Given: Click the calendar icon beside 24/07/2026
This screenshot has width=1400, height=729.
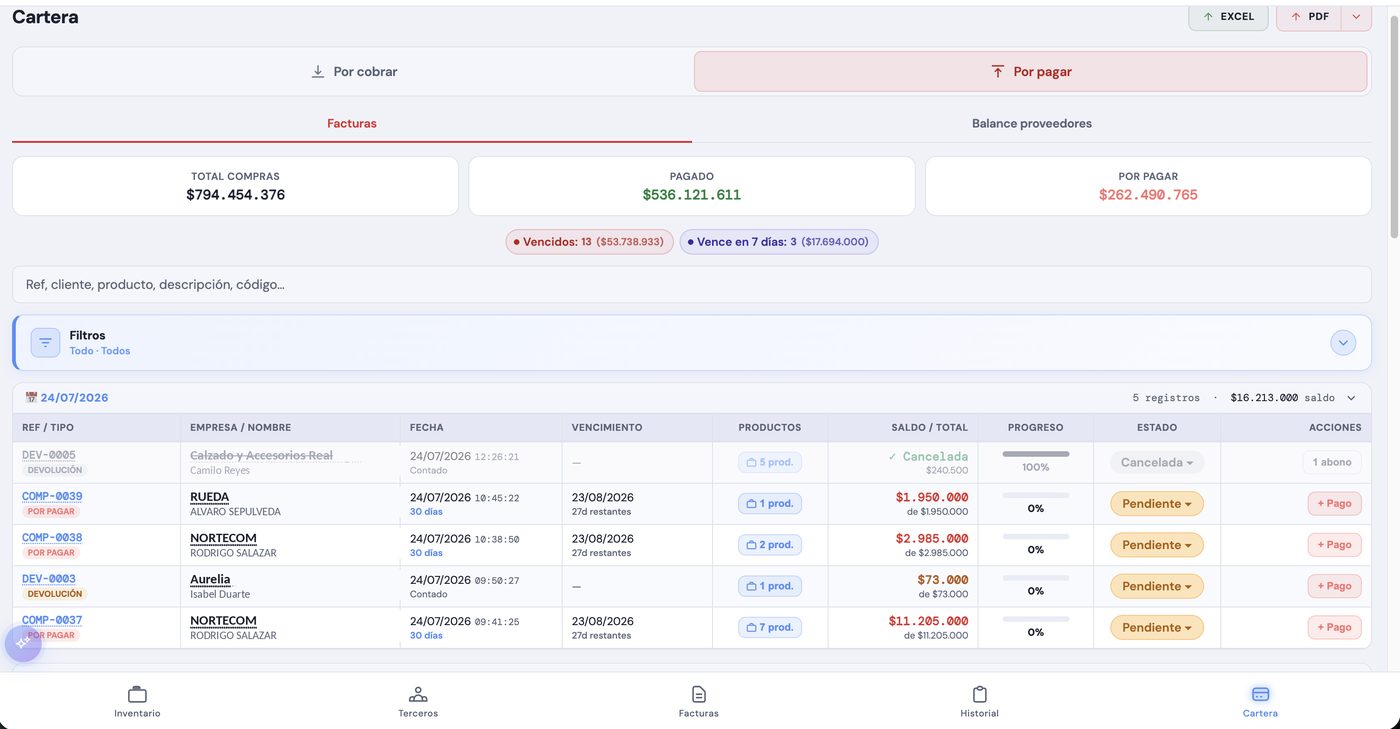Looking at the screenshot, I should (31, 398).
